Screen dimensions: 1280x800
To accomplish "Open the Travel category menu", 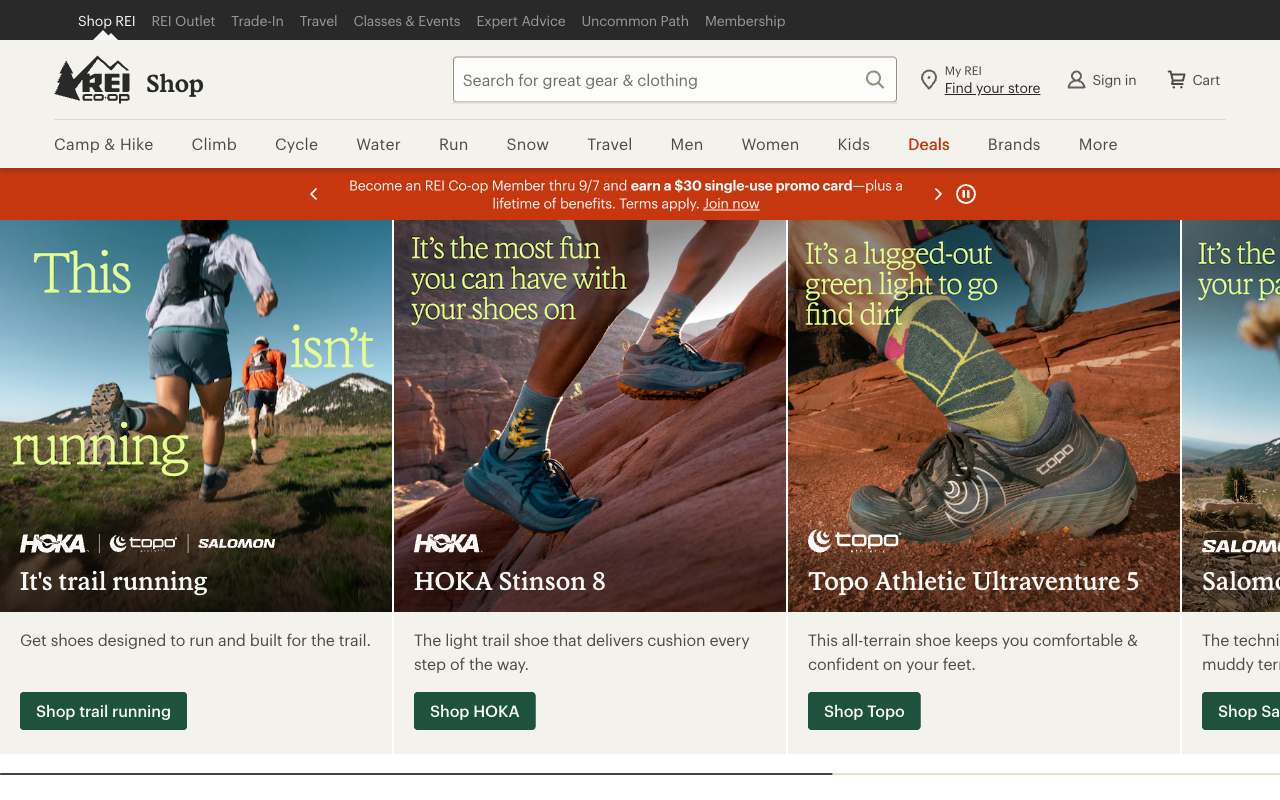I will pos(609,144).
